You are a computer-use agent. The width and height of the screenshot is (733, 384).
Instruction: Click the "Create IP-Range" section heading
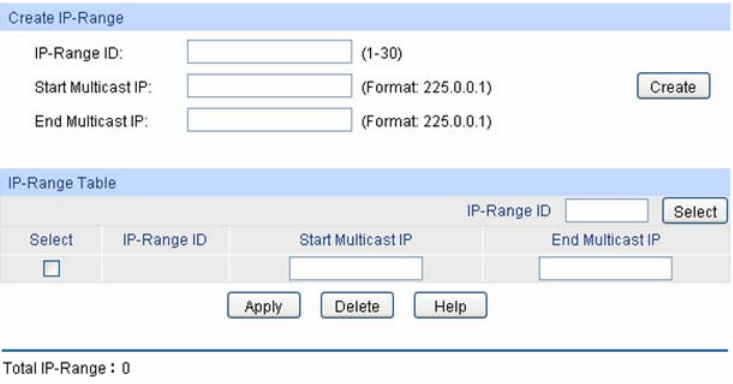tap(66, 18)
